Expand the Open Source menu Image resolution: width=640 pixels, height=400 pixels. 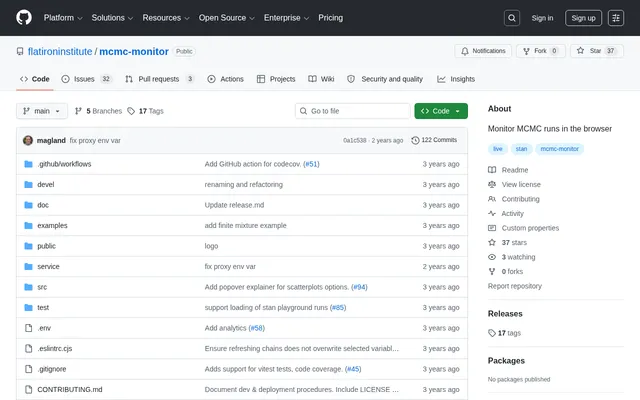pos(227,18)
